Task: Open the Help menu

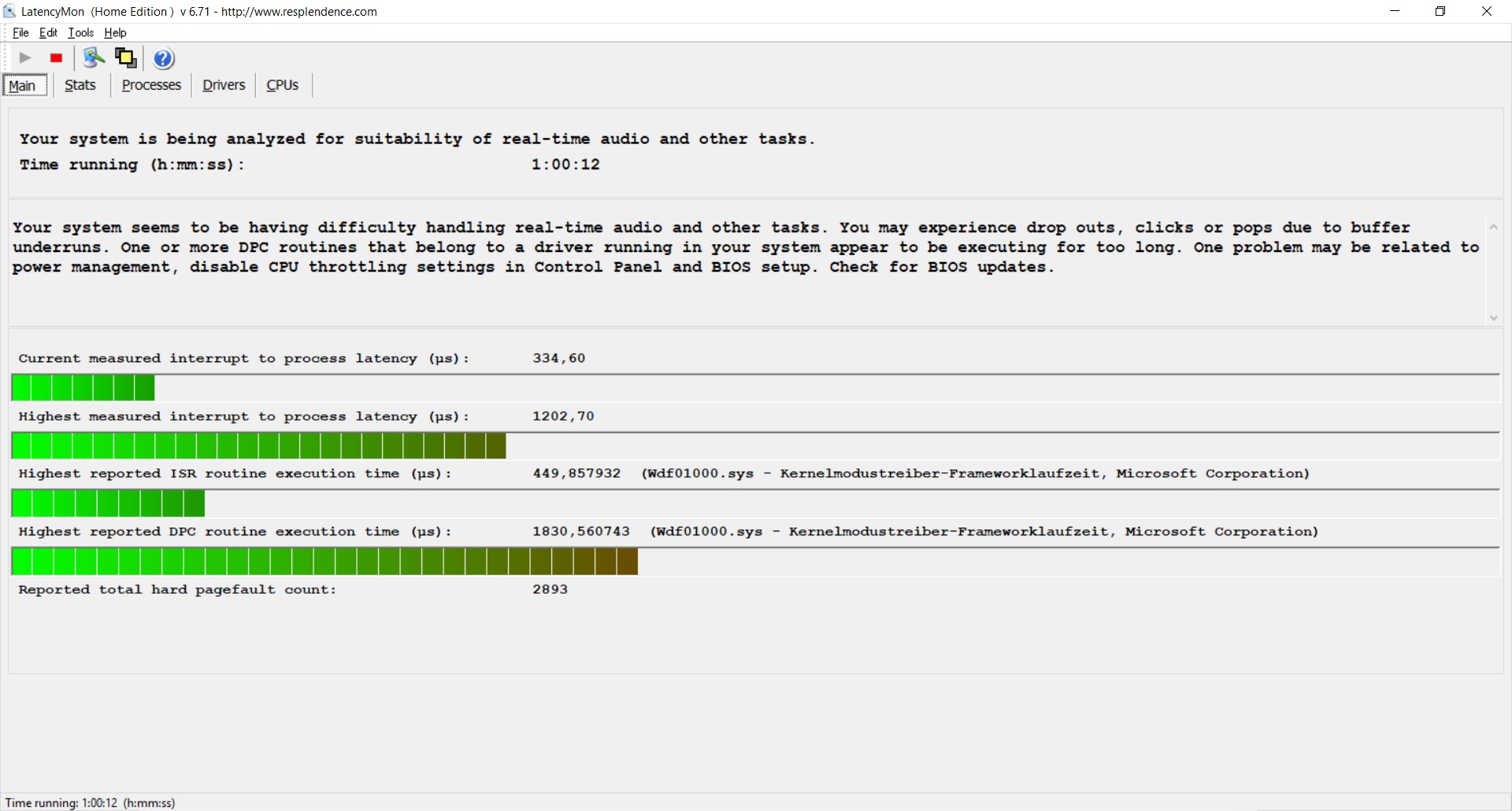Action: [x=115, y=32]
